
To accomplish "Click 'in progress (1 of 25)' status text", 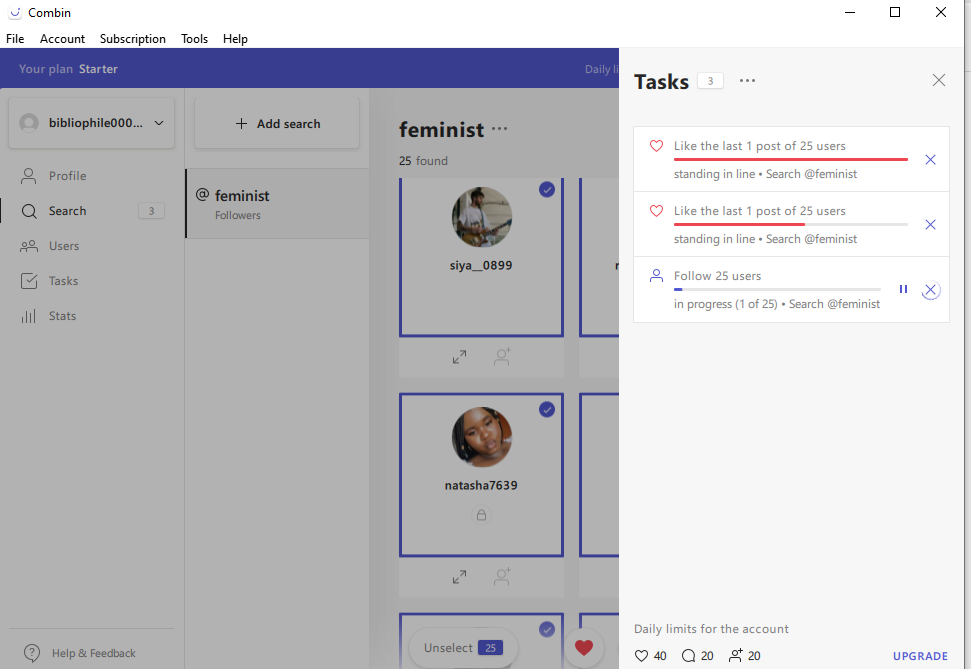I will (x=725, y=304).
